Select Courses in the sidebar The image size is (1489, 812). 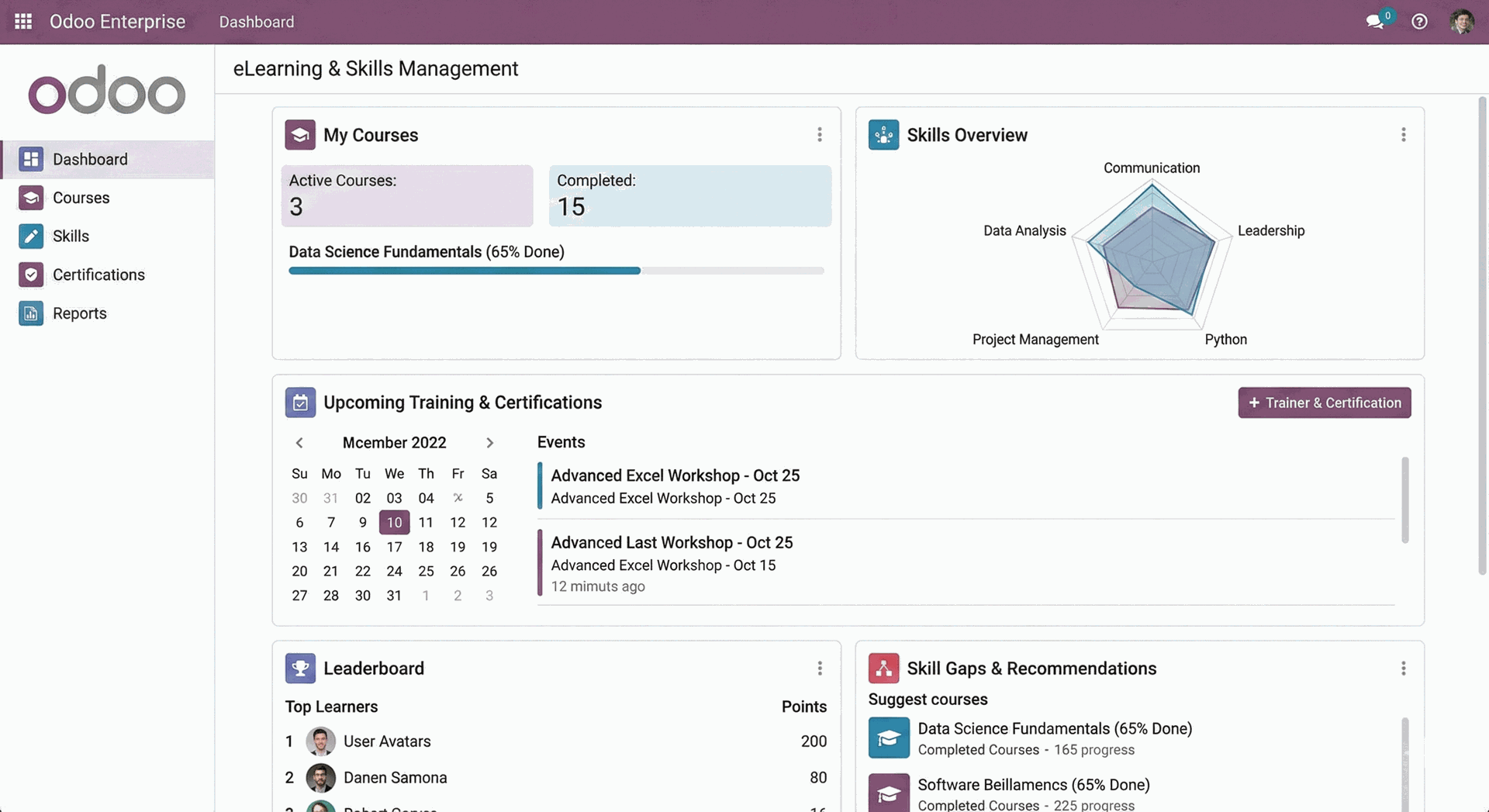80,198
